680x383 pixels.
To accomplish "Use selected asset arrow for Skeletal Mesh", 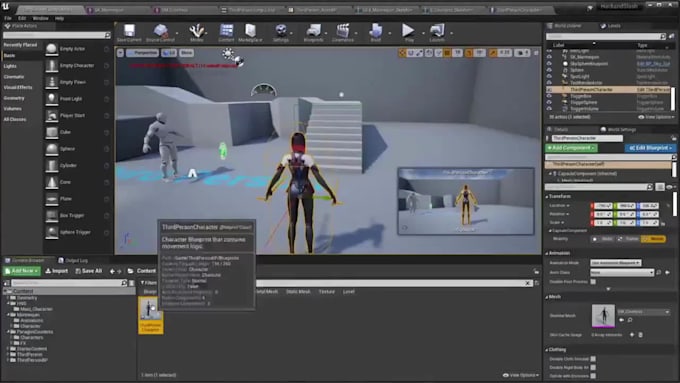I will tap(621, 320).
